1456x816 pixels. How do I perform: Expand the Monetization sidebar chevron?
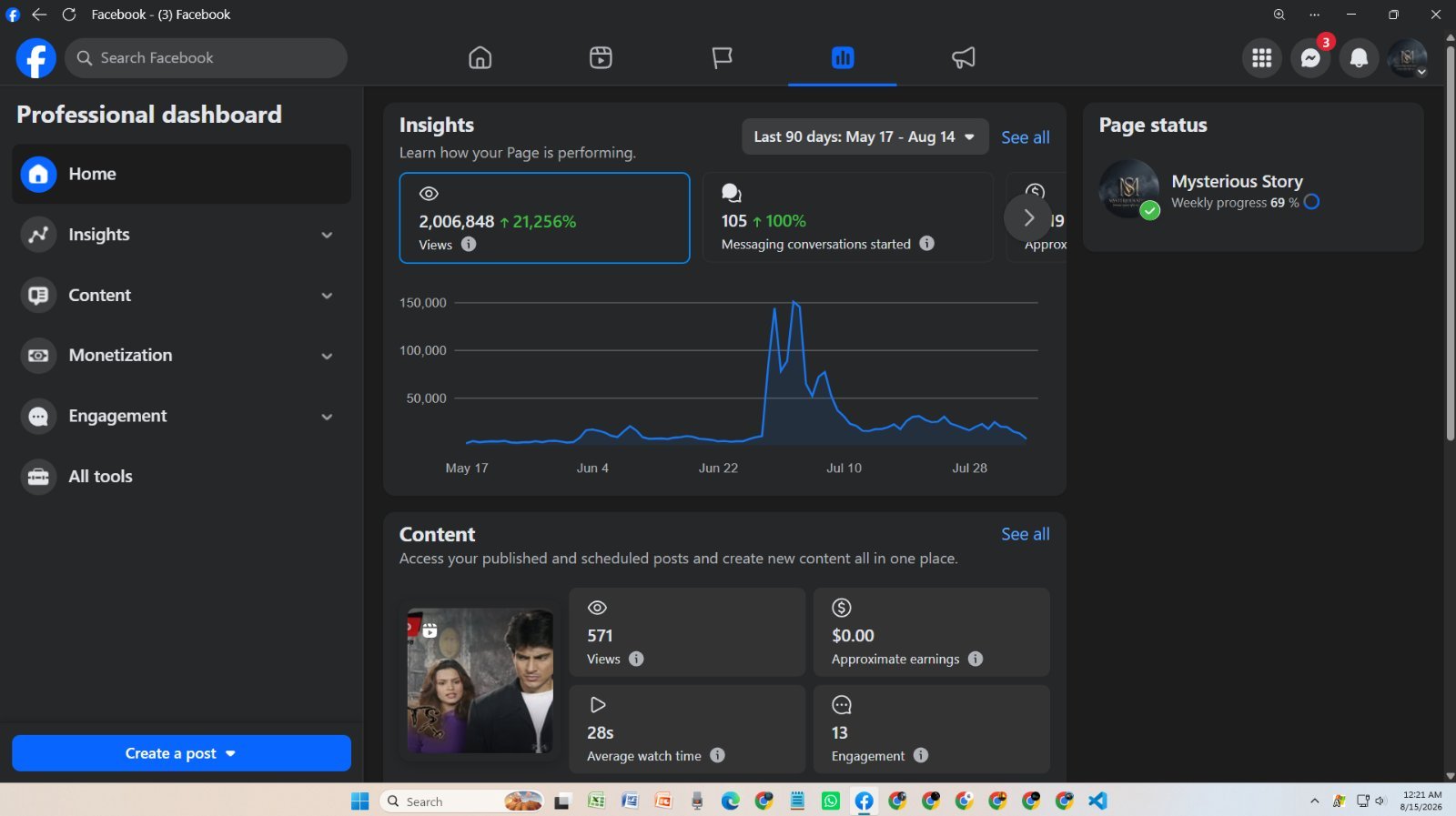[327, 357]
